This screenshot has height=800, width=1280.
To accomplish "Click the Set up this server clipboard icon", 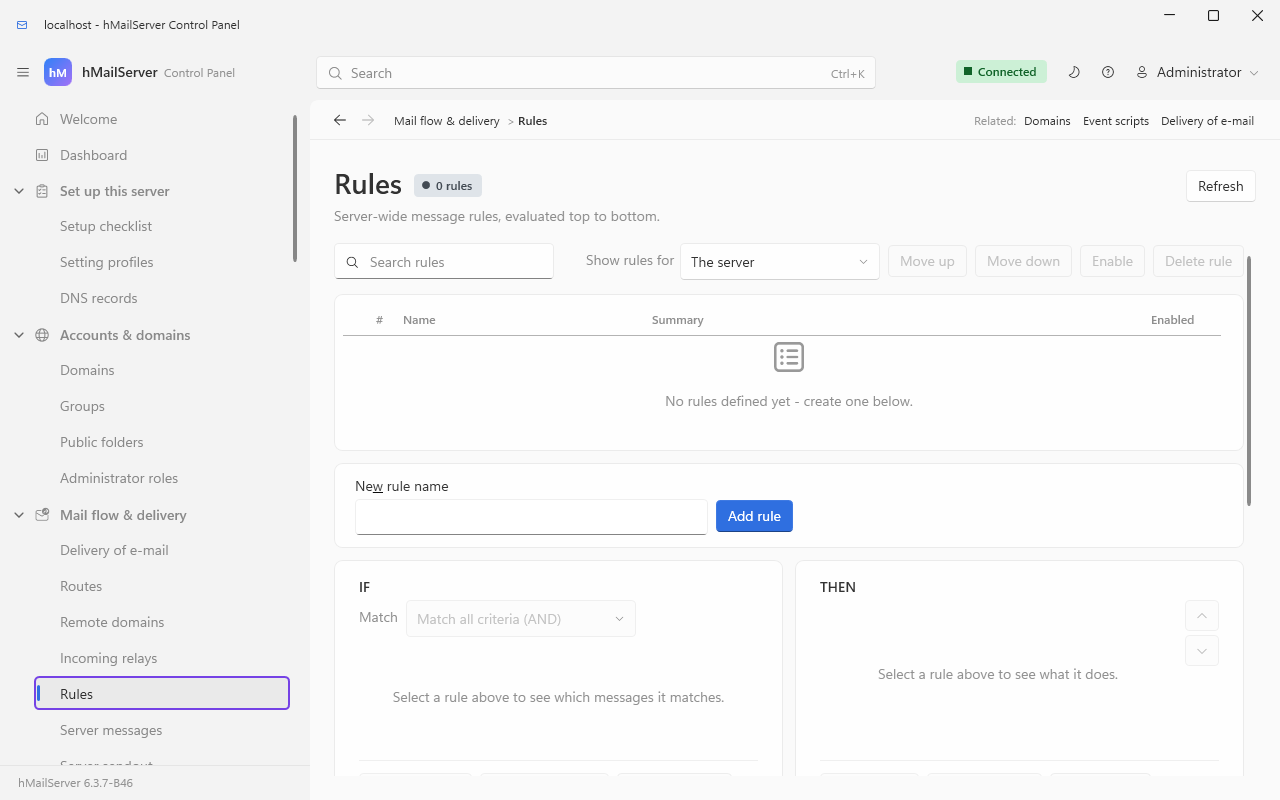I will pyautogui.click(x=42, y=191).
